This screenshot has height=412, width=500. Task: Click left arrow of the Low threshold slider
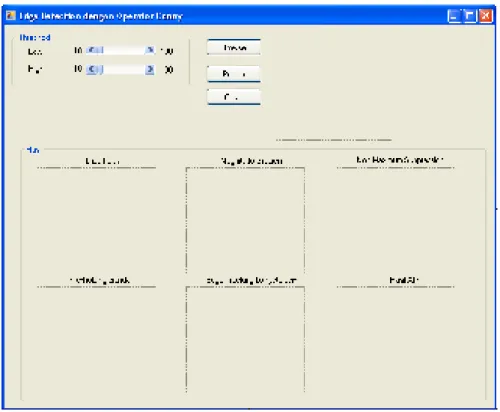(x=91, y=50)
